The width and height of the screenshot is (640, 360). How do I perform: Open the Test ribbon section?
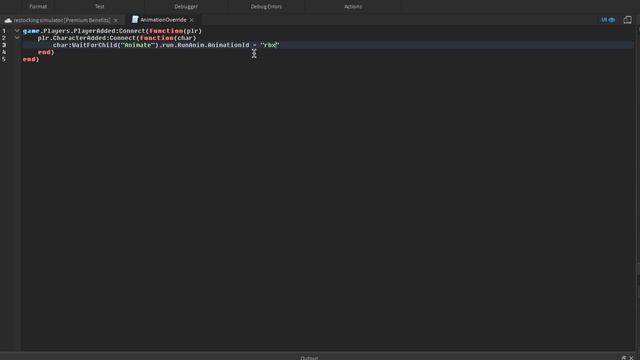pos(100,7)
